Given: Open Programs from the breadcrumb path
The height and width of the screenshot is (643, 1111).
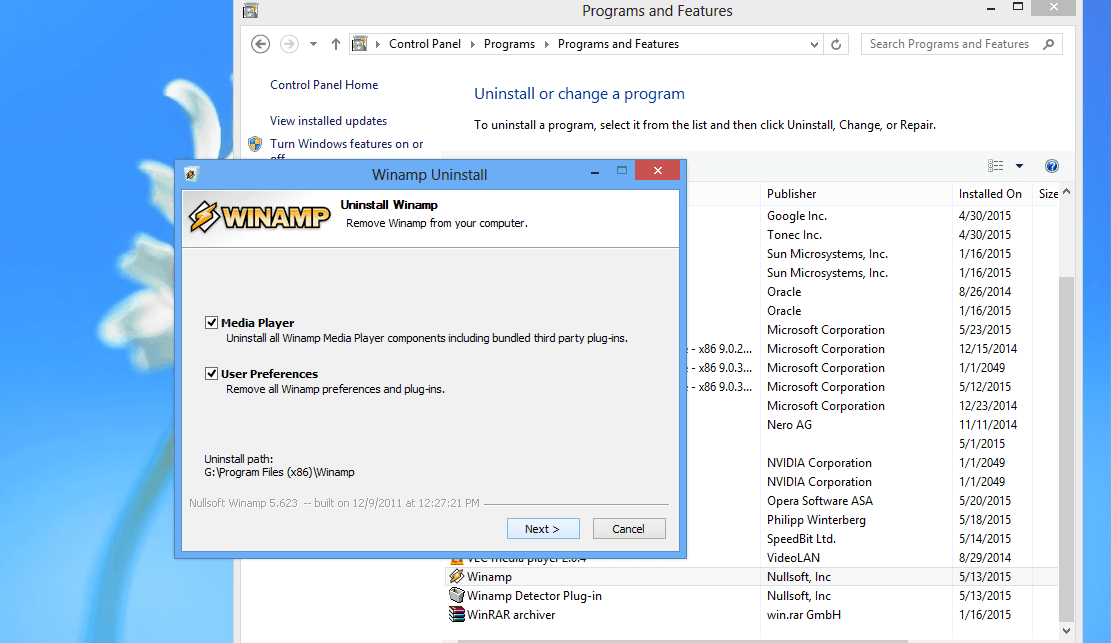Looking at the screenshot, I should coord(509,44).
